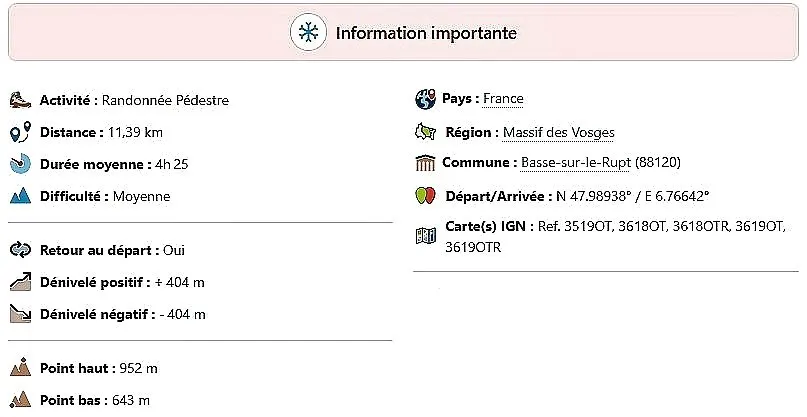Click the Distance route pin icon
Viewport: 807px width, 417px height.
20,133
